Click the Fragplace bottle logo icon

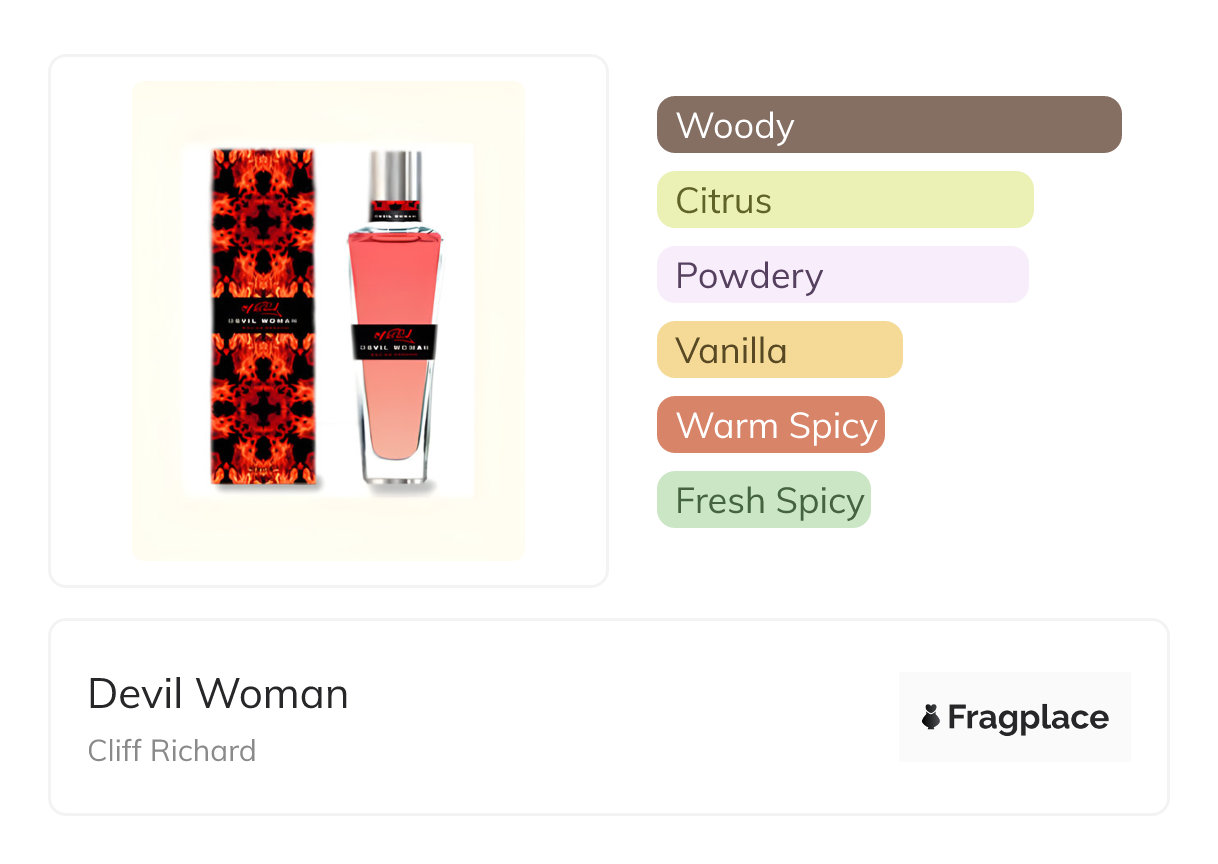931,717
